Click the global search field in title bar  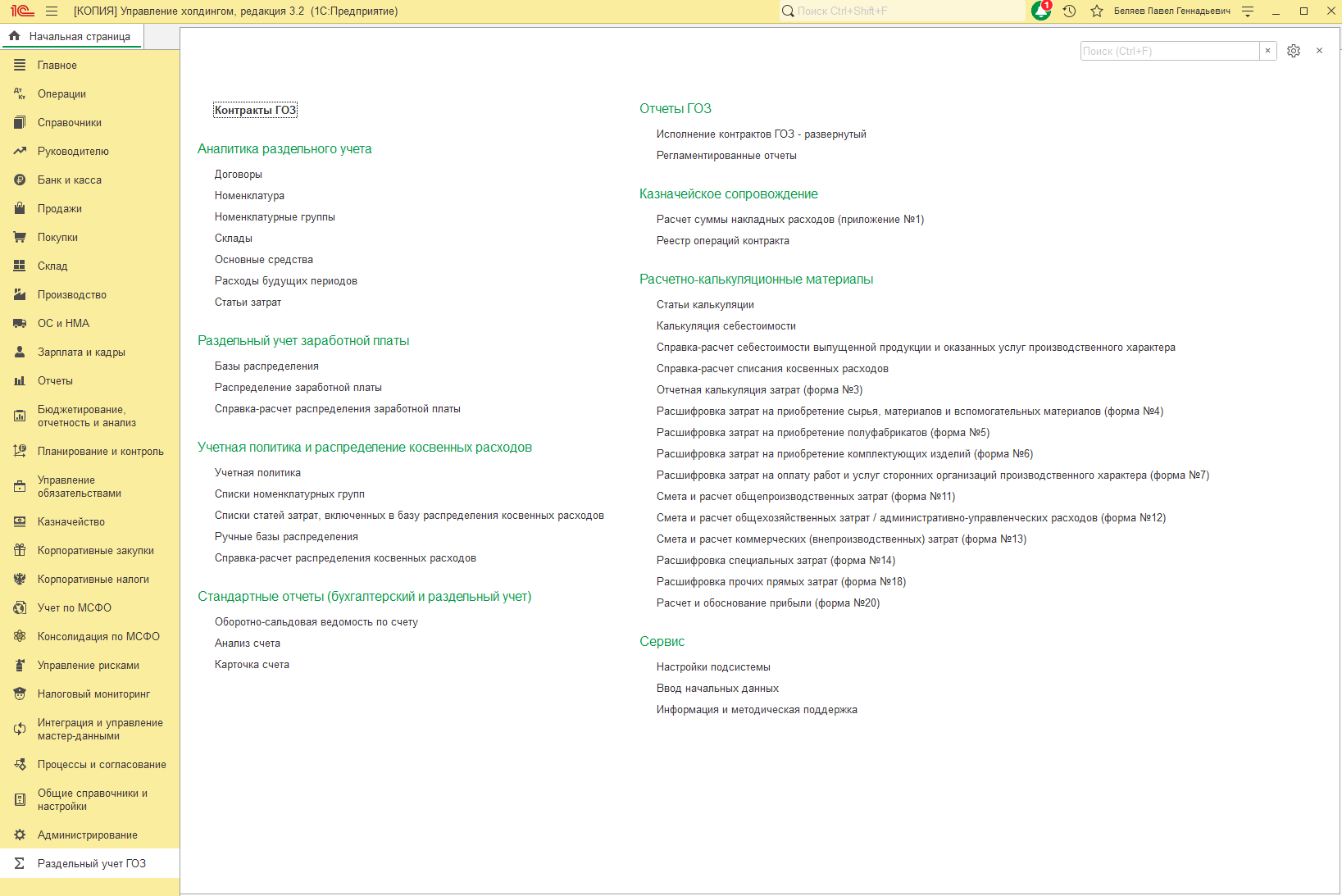pos(902,11)
